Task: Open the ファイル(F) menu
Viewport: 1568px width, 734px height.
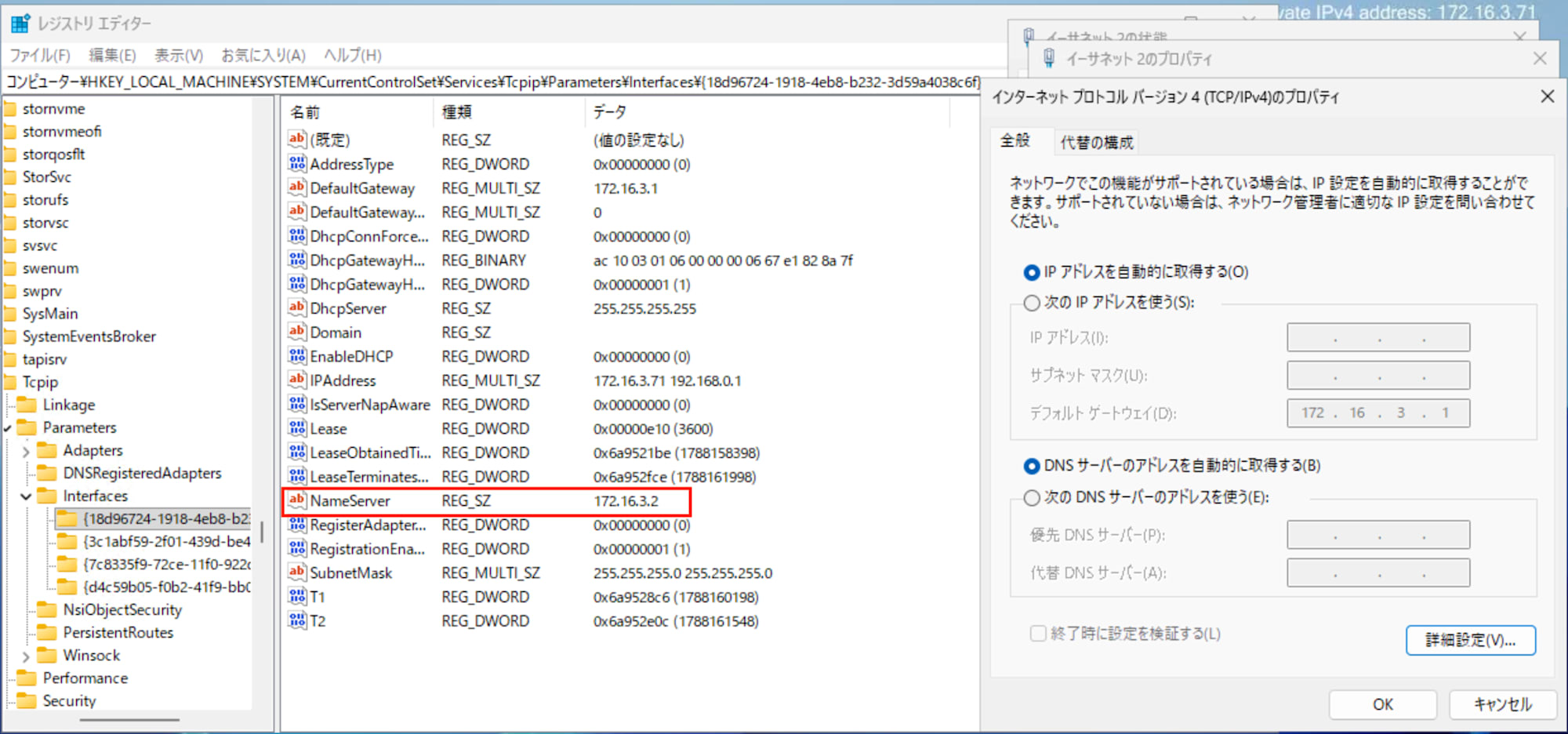Action: click(x=40, y=55)
